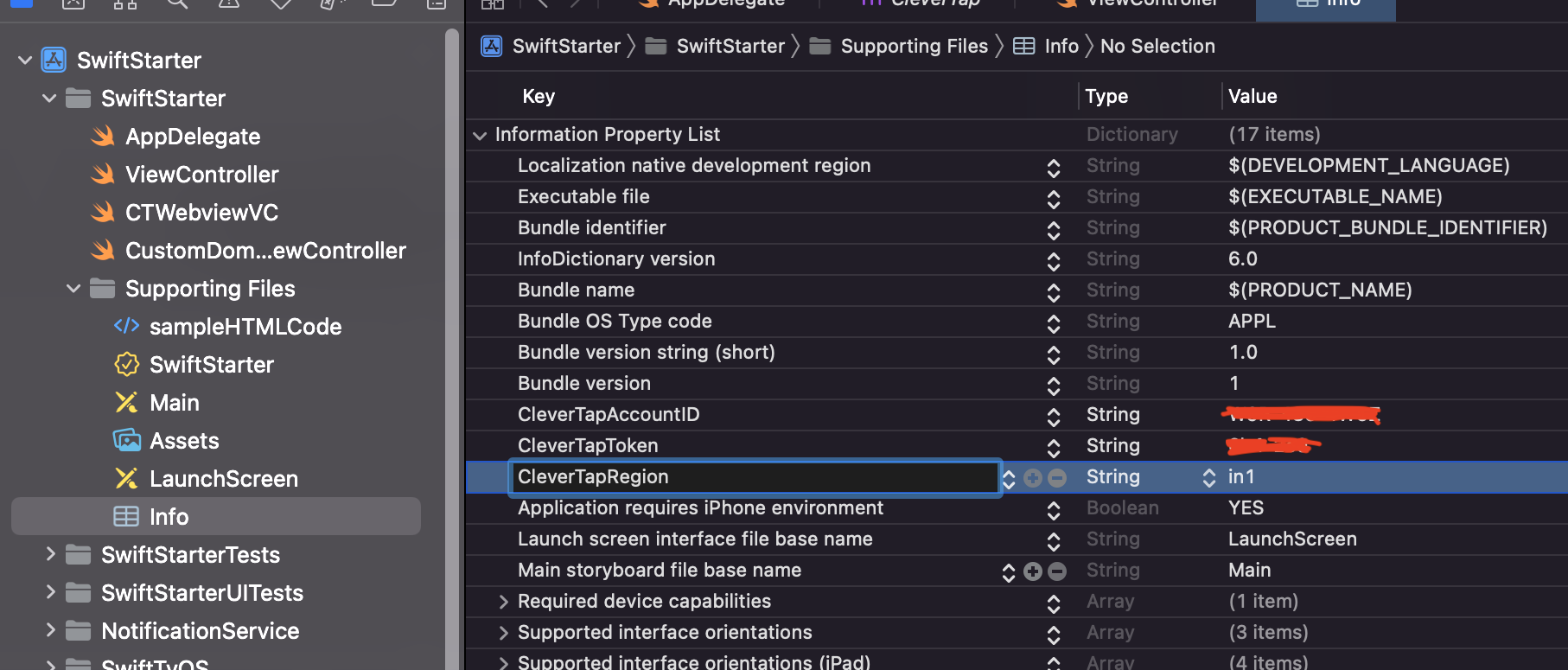The image size is (1568, 670).
Task: Switch to the AppDelegate editor tab
Action: (712, 4)
